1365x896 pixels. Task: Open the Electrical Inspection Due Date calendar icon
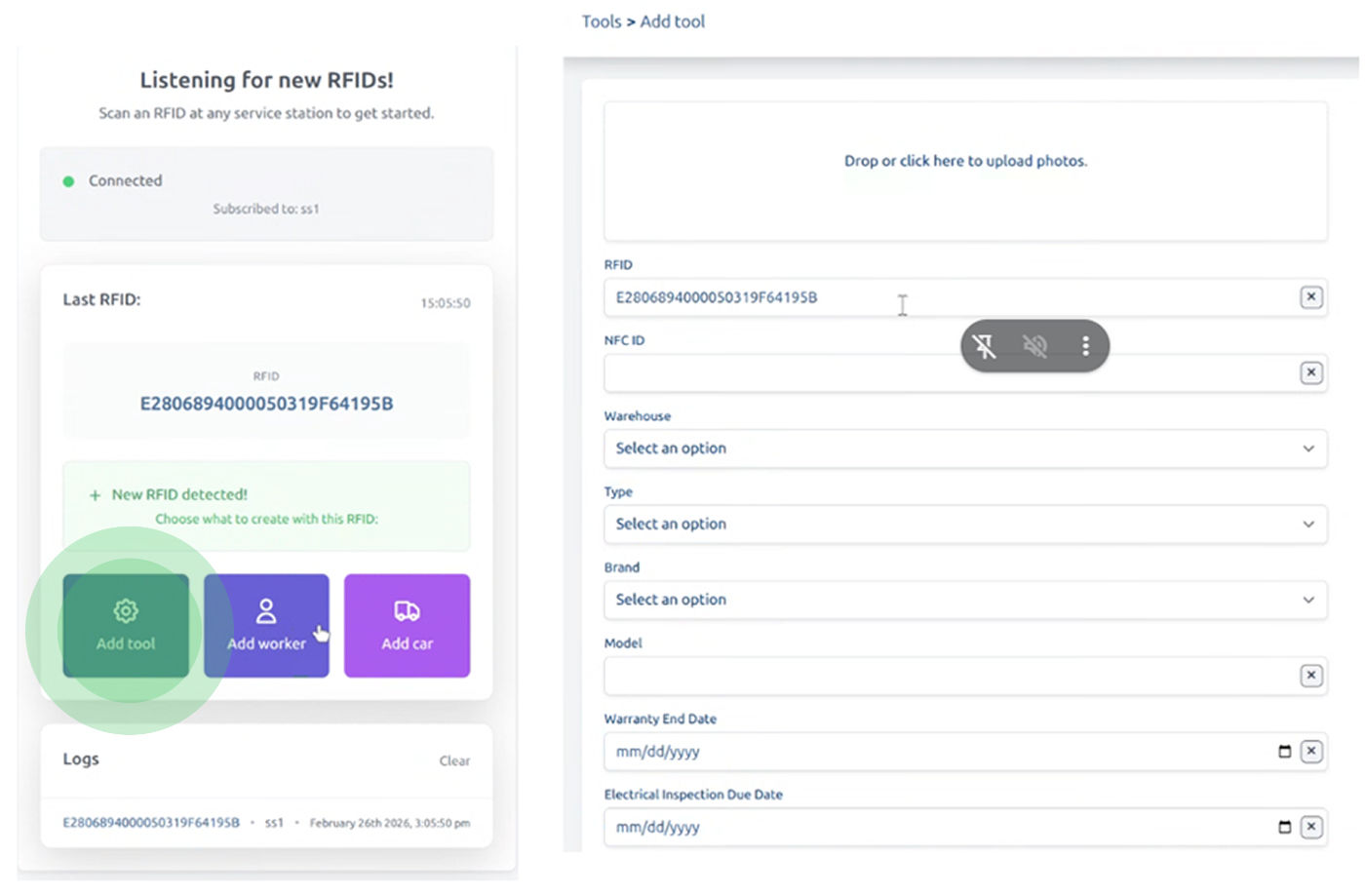pyautogui.click(x=1284, y=827)
